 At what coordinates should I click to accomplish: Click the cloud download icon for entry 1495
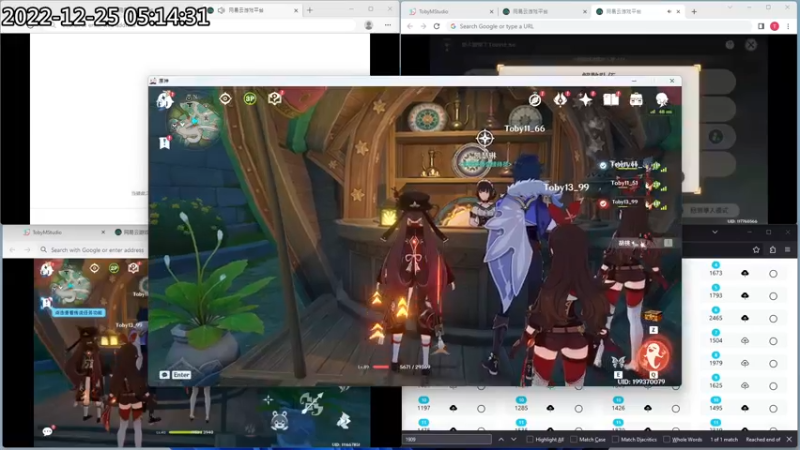(745, 408)
